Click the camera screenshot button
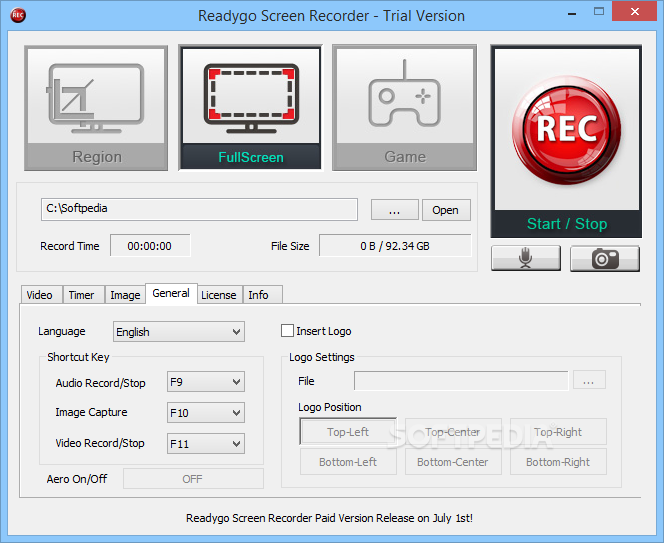This screenshot has width=664, height=543. click(x=605, y=258)
